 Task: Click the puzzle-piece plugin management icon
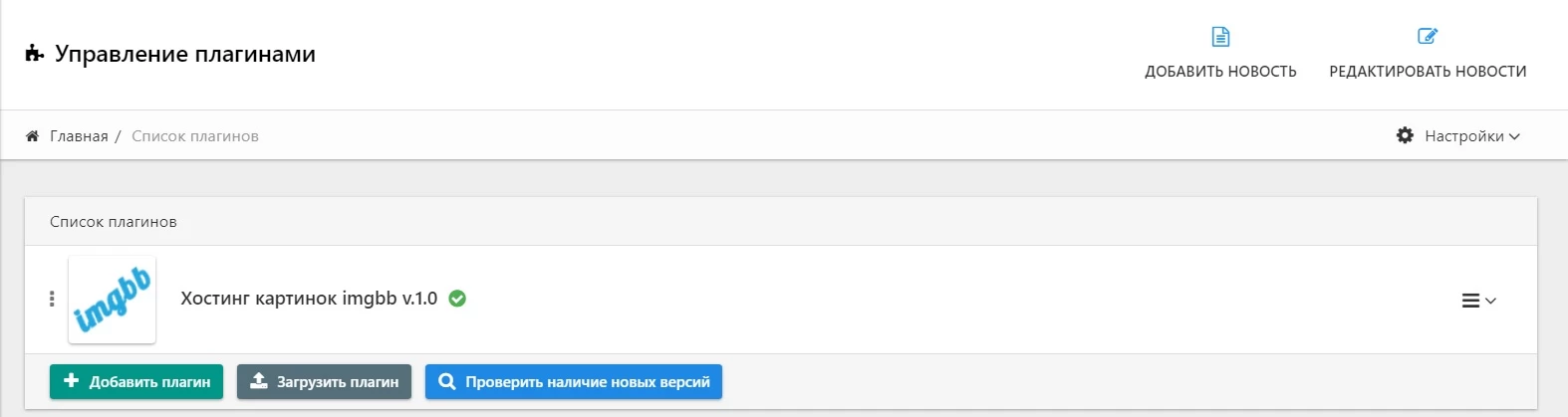coord(34,54)
